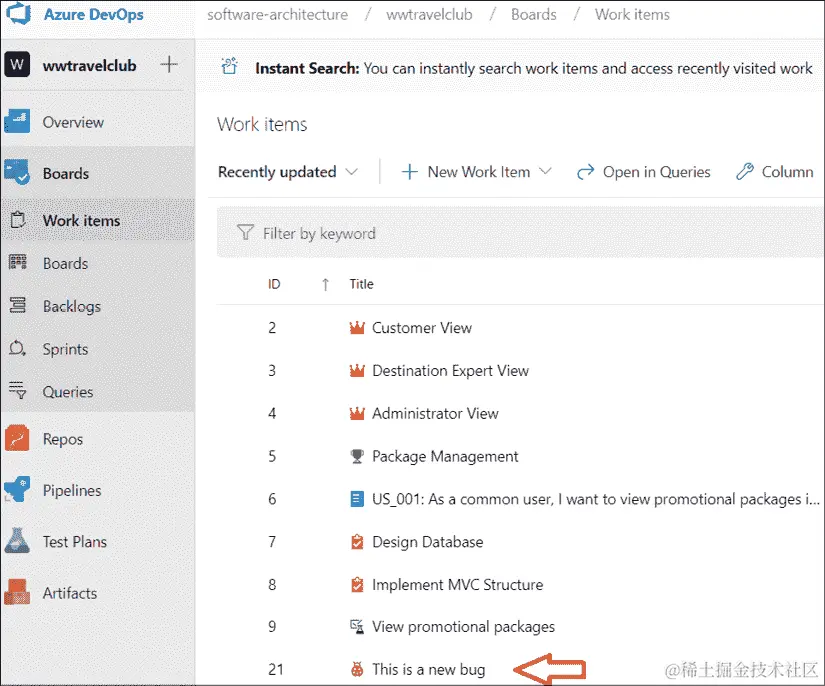This screenshot has height=686, width=825.
Task: Click the Azure DevOps logo icon
Action: 18,13
